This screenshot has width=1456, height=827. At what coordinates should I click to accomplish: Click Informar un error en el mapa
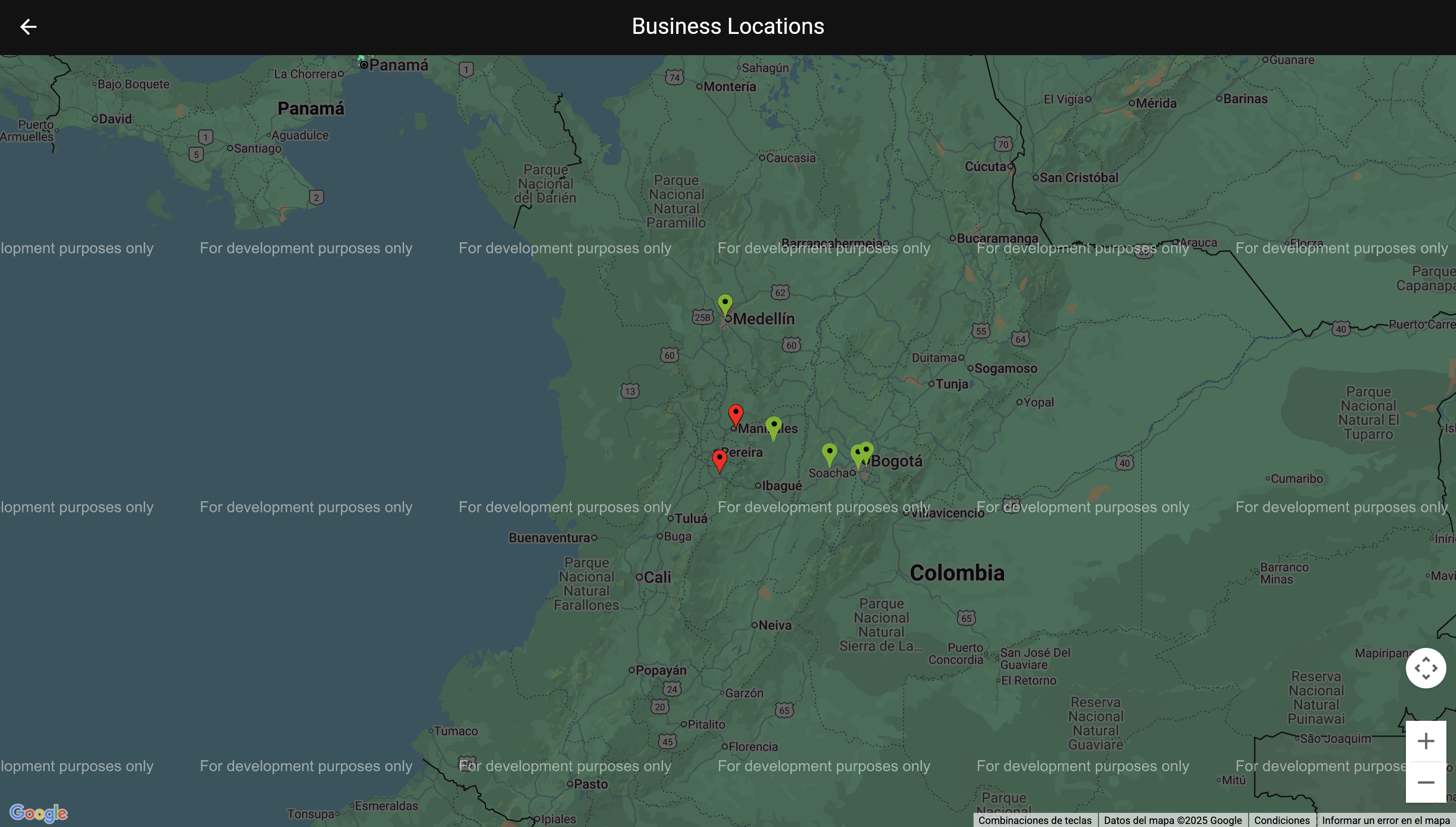(1386, 820)
